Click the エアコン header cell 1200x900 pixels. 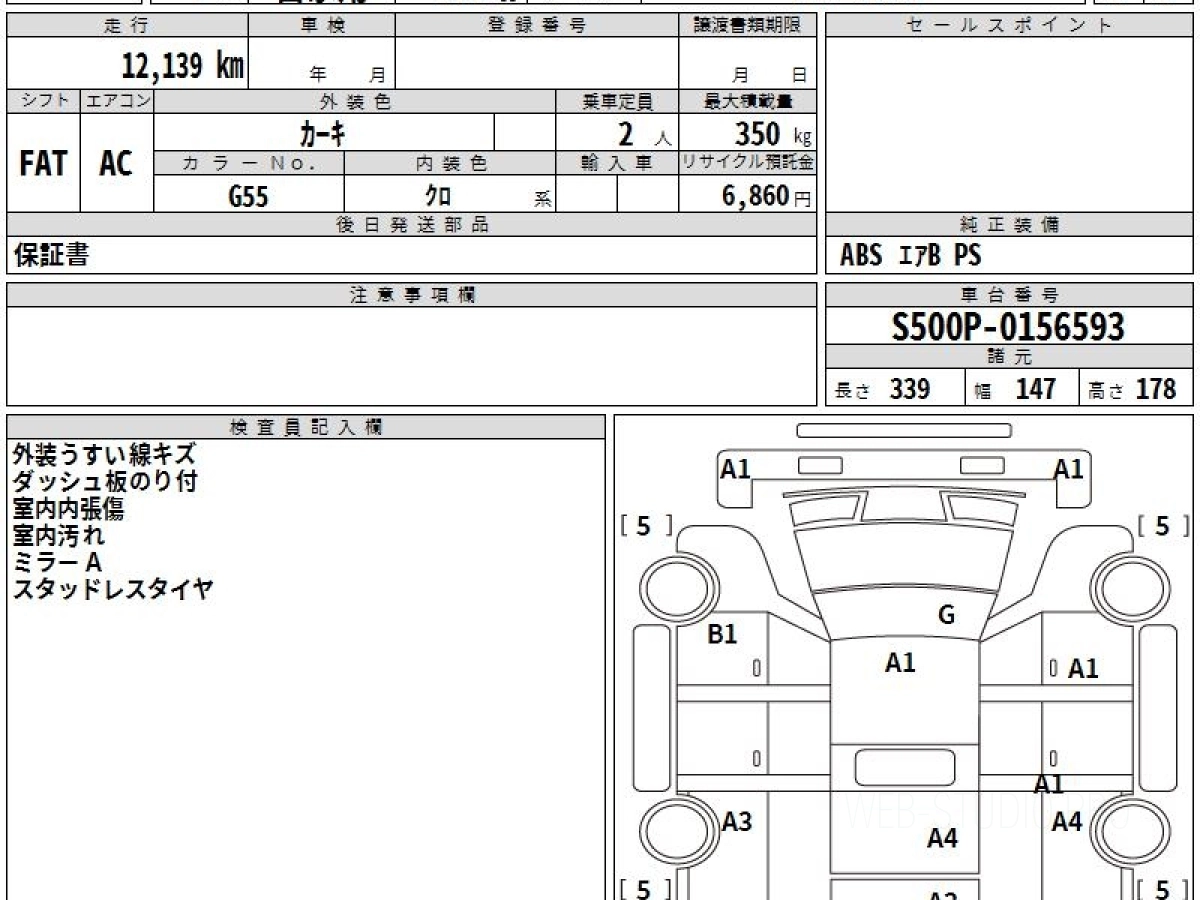point(117,101)
